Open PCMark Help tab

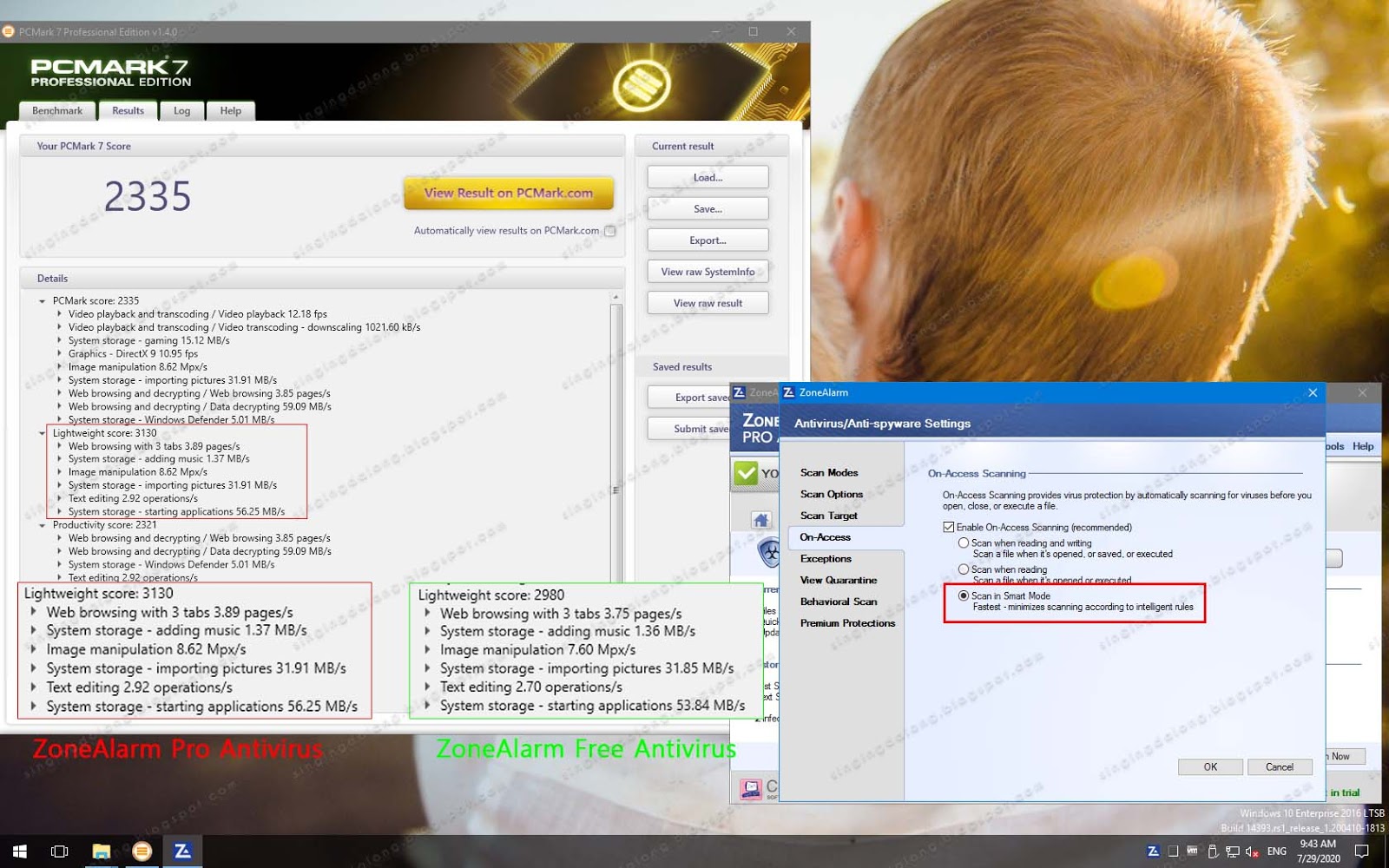[231, 111]
